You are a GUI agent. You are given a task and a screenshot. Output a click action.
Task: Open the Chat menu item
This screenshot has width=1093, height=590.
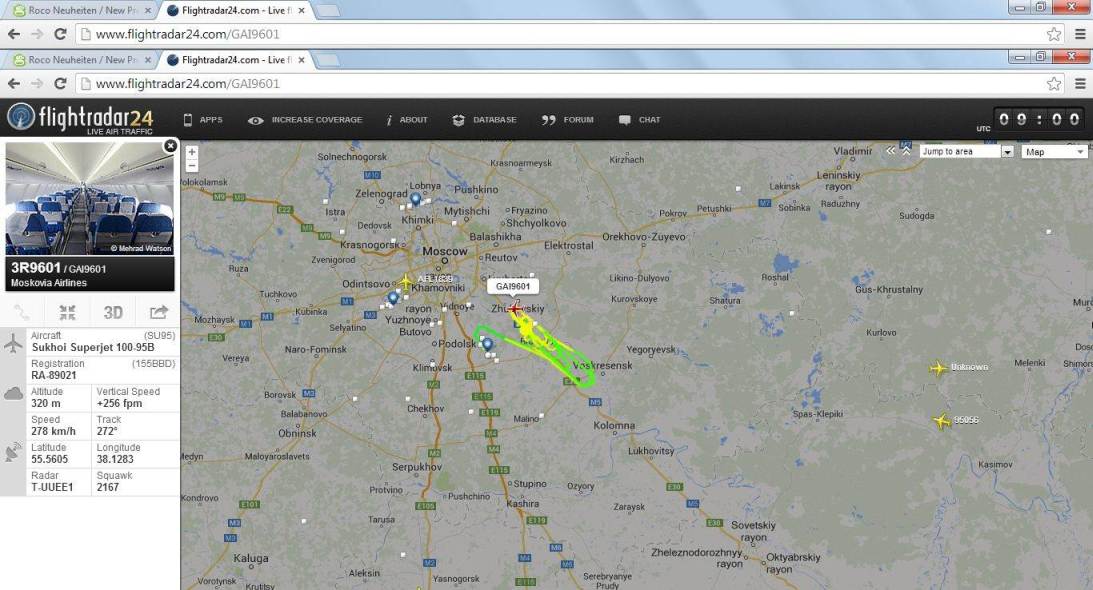pos(640,120)
